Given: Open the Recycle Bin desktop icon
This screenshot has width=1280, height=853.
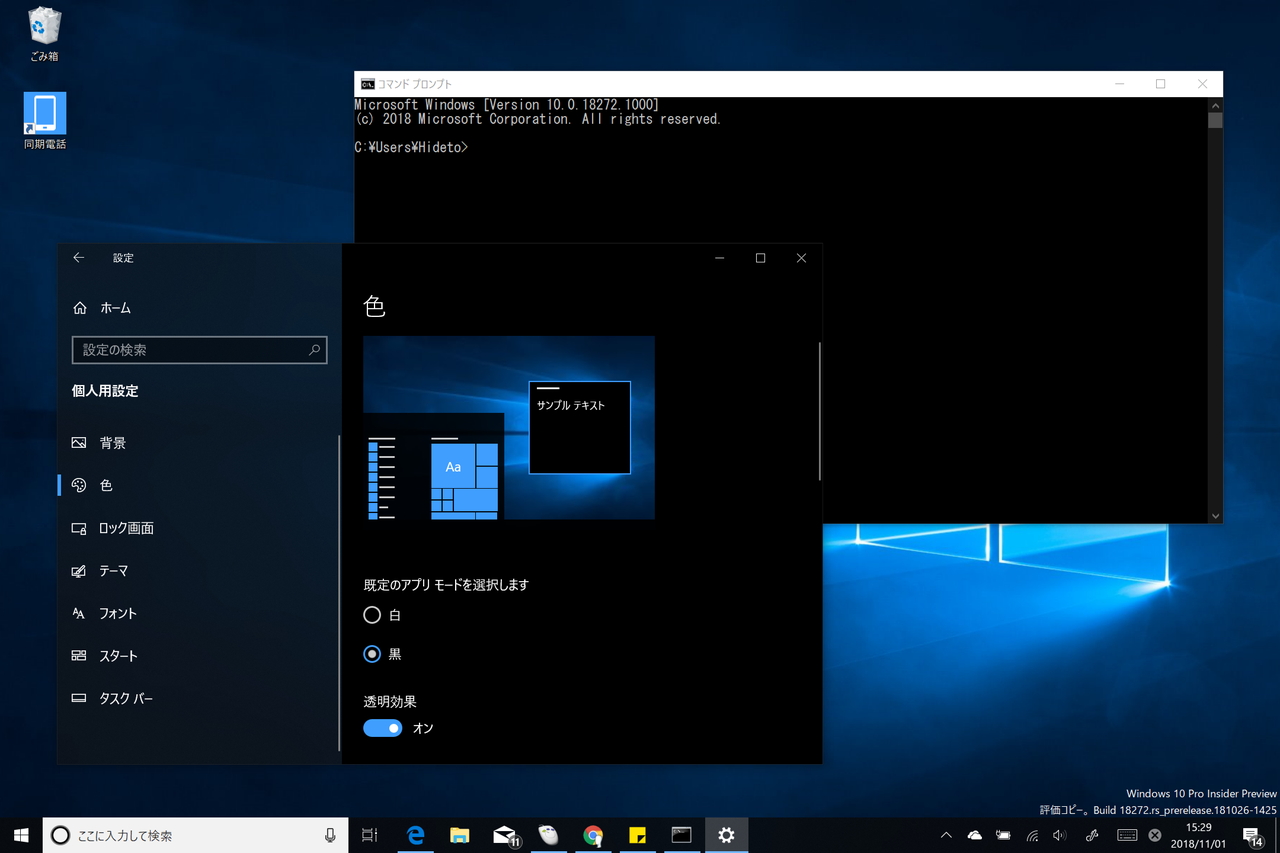Looking at the screenshot, I should [44, 28].
